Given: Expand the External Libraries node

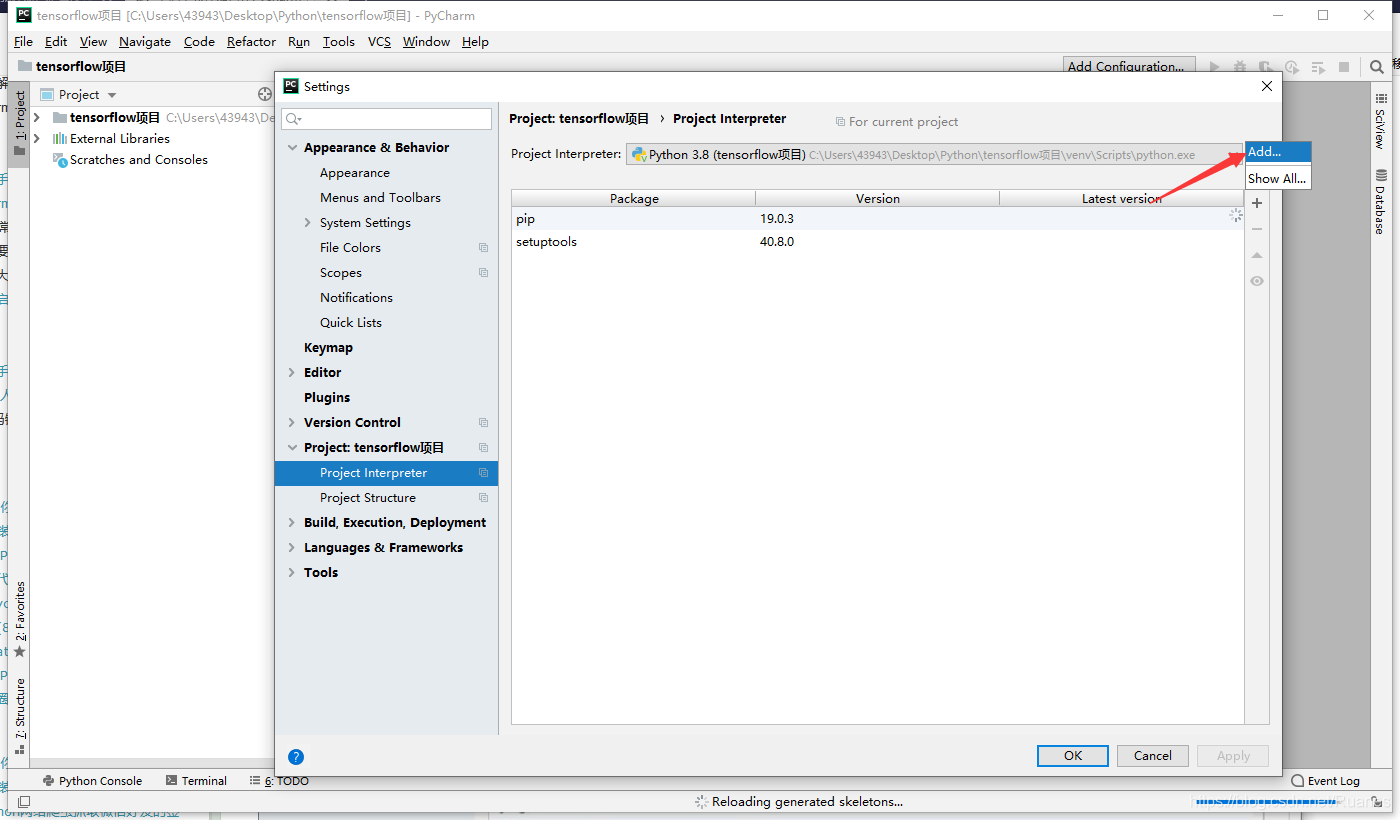Looking at the screenshot, I should point(37,139).
